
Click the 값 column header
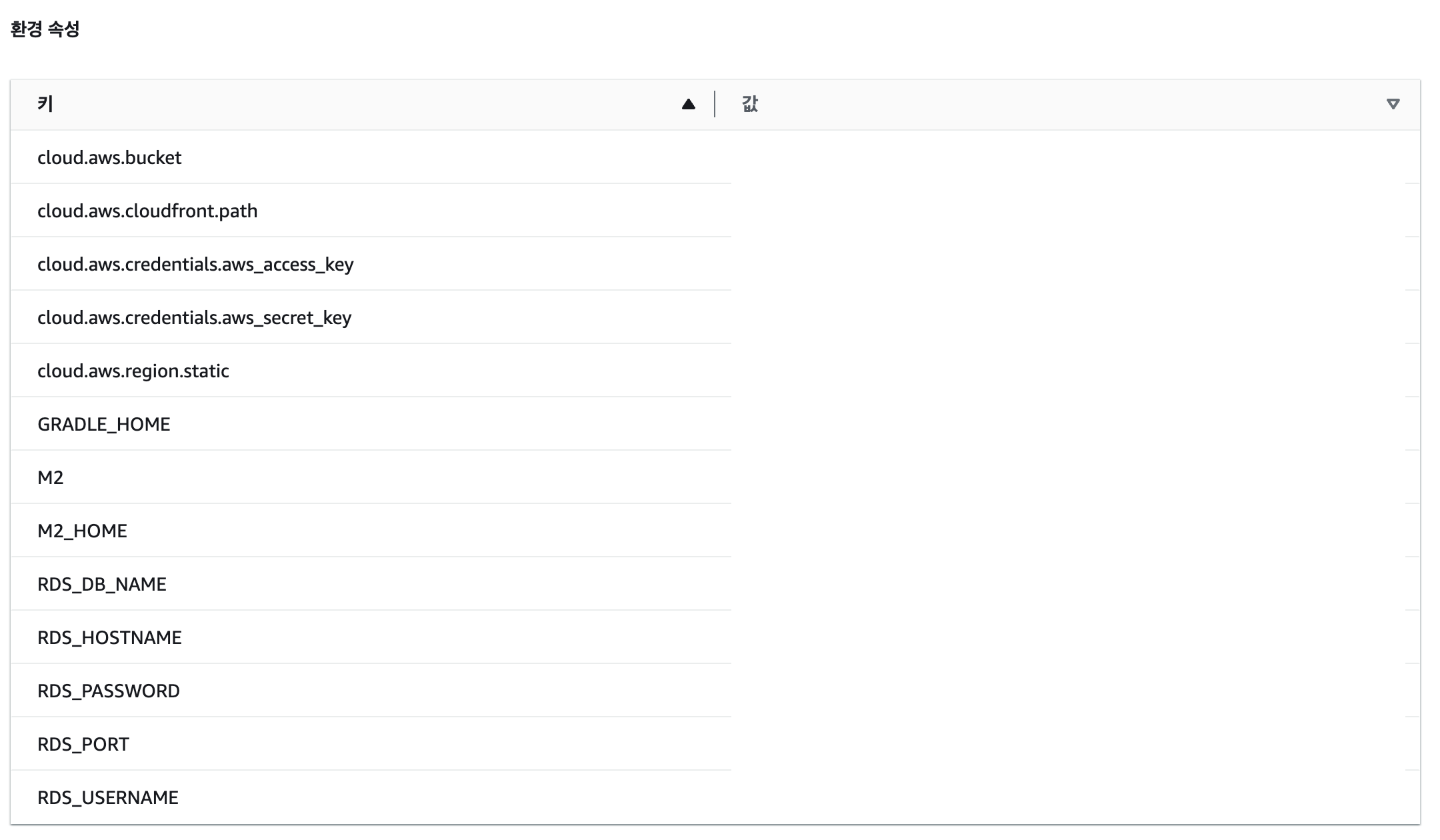750,104
